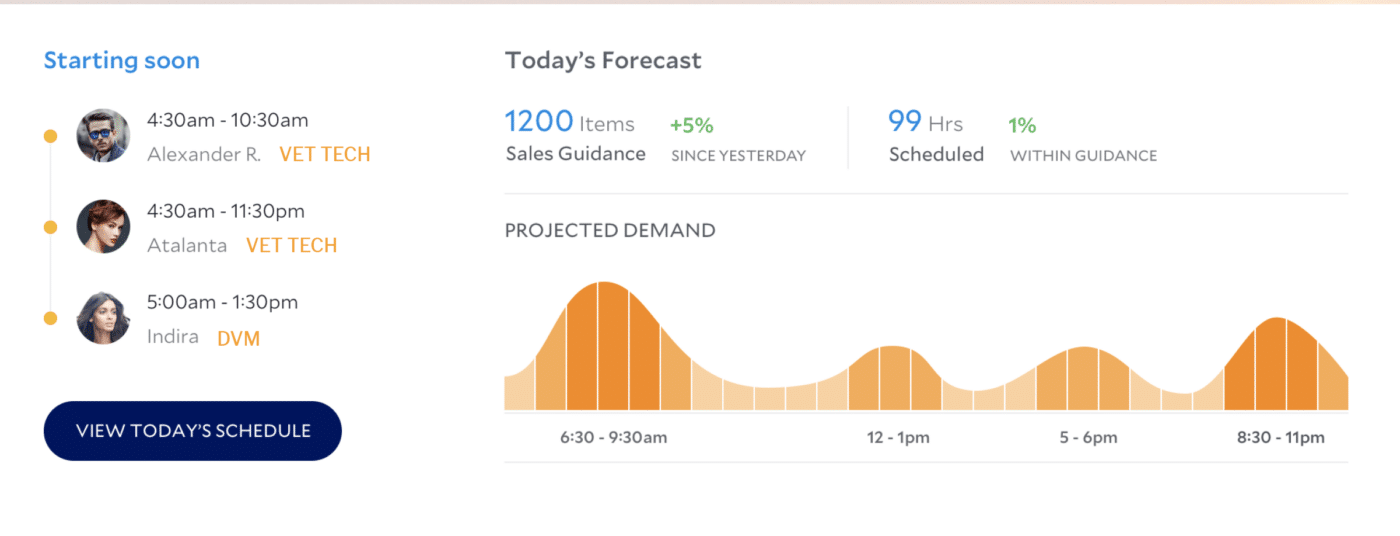
Task: Select the timeline dot beside Alexander R.
Action: pos(50,136)
